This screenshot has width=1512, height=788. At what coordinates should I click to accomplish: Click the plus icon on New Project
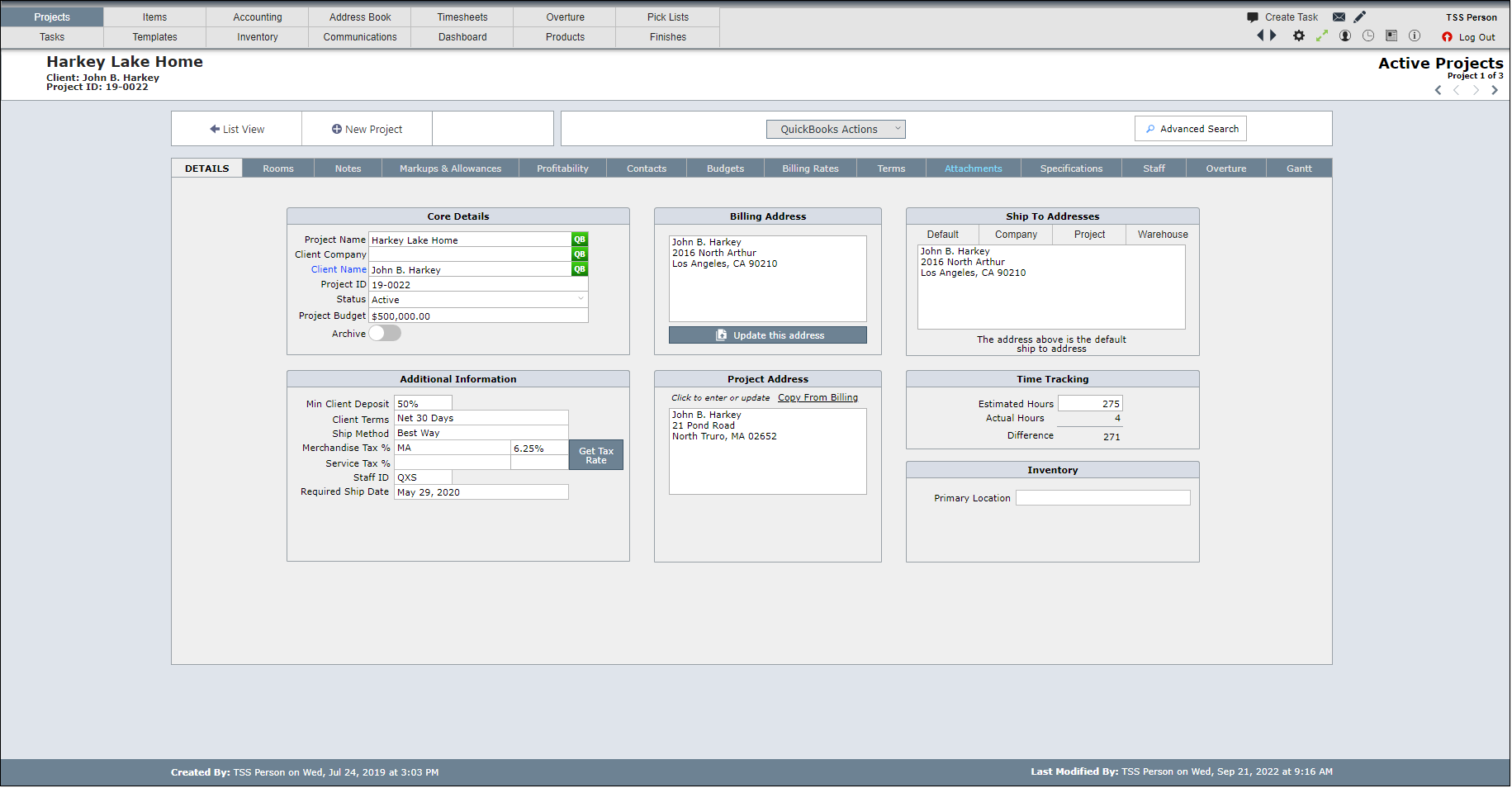tap(337, 129)
